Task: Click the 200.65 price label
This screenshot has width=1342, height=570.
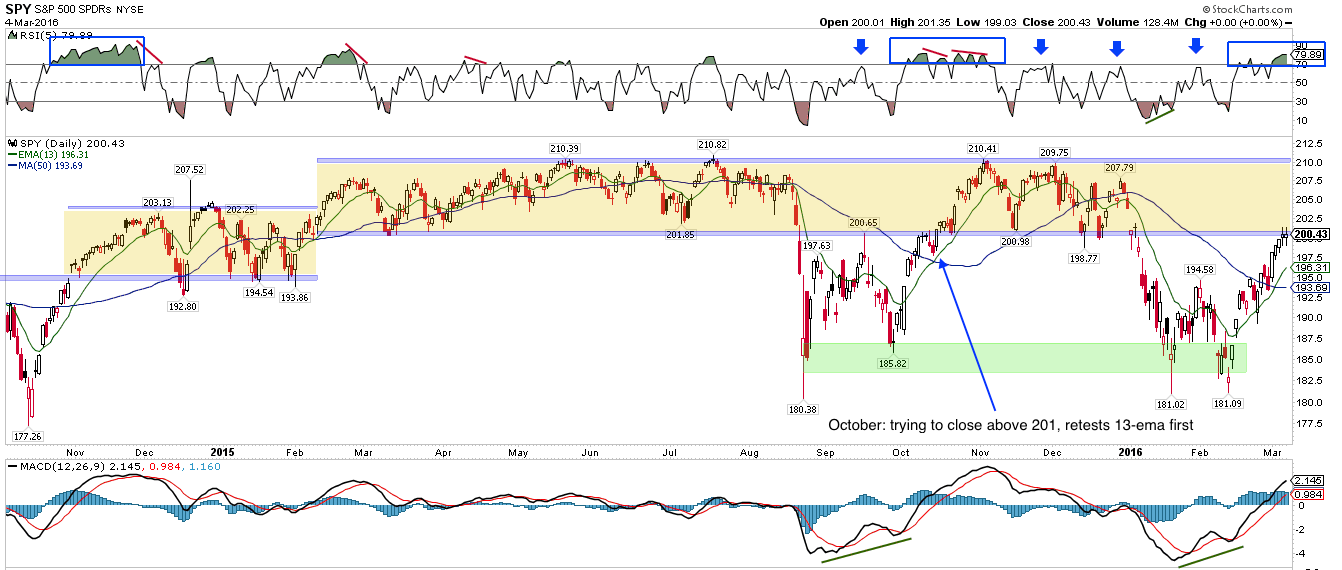Action: click(x=863, y=222)
